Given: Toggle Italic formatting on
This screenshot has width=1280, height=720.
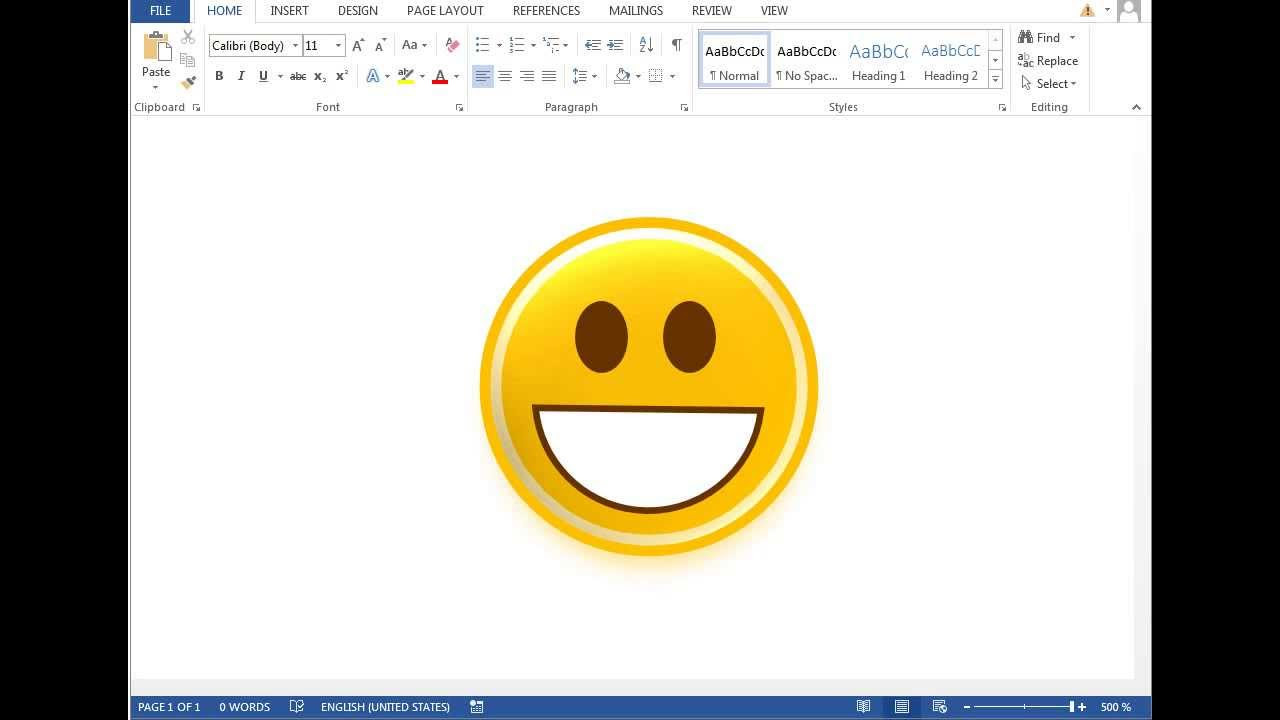Looking at the screenshot, I should (x=240, y=75).
